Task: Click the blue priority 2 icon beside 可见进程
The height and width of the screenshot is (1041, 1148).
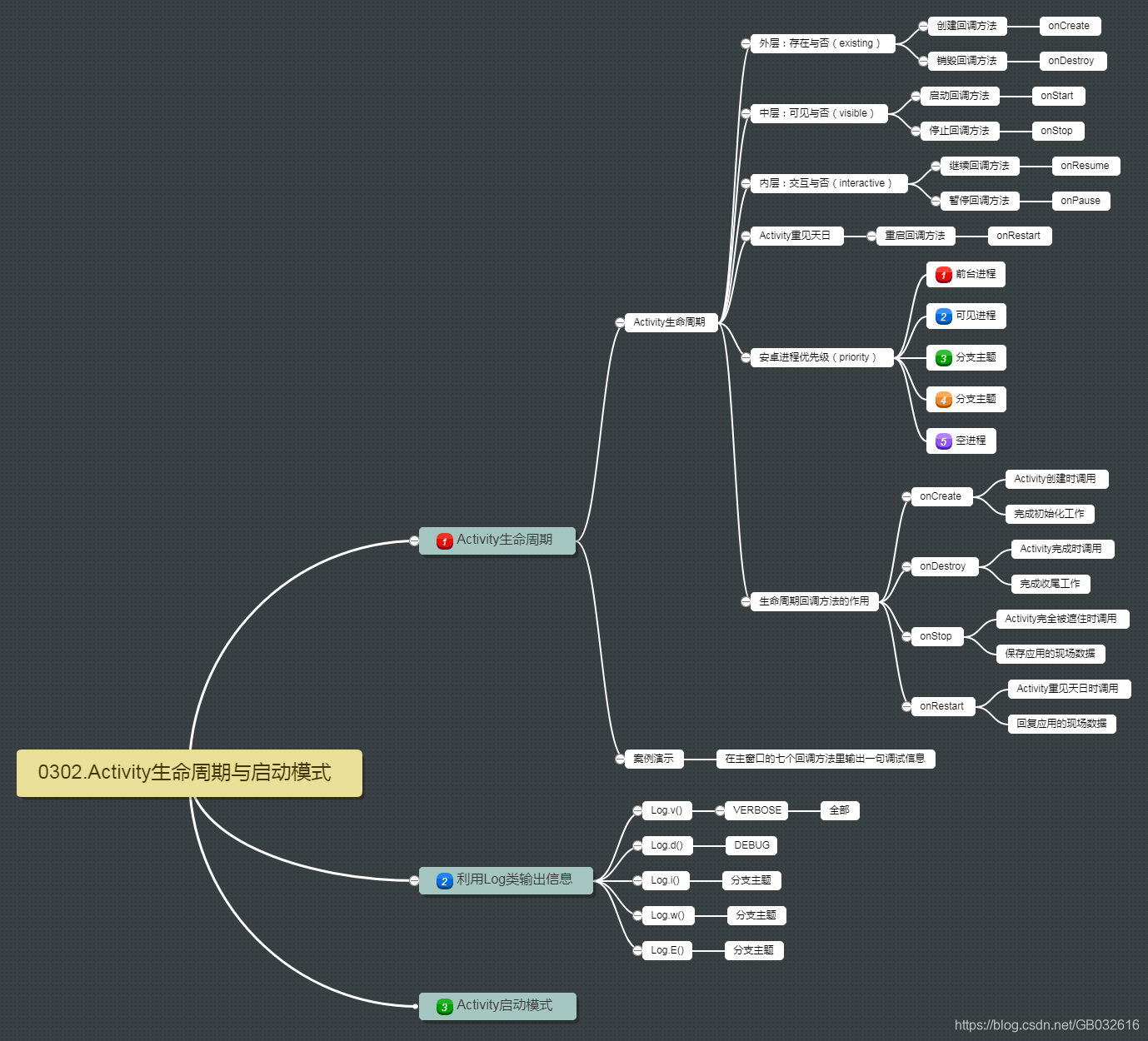Action: tap(943, 316)
